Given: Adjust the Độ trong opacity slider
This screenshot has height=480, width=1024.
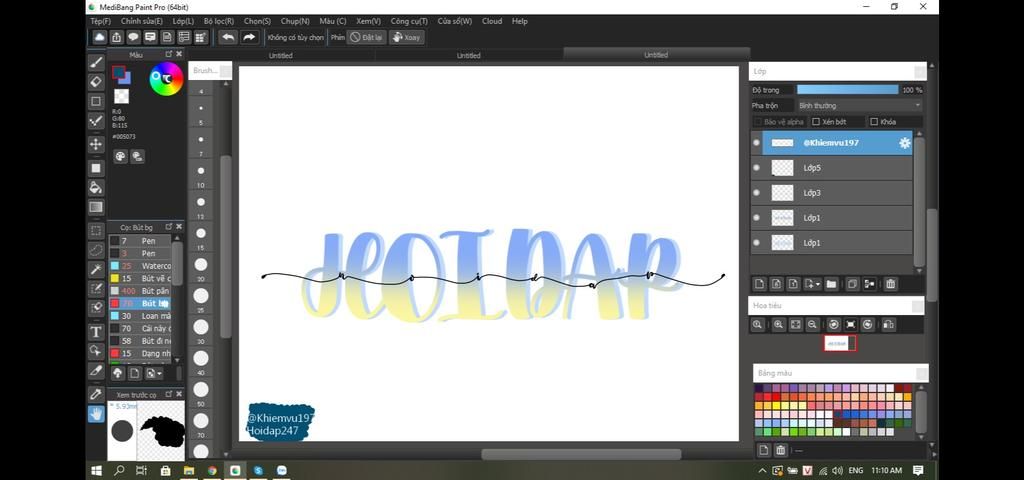Looking at the screenshot, I should (848, 89).
